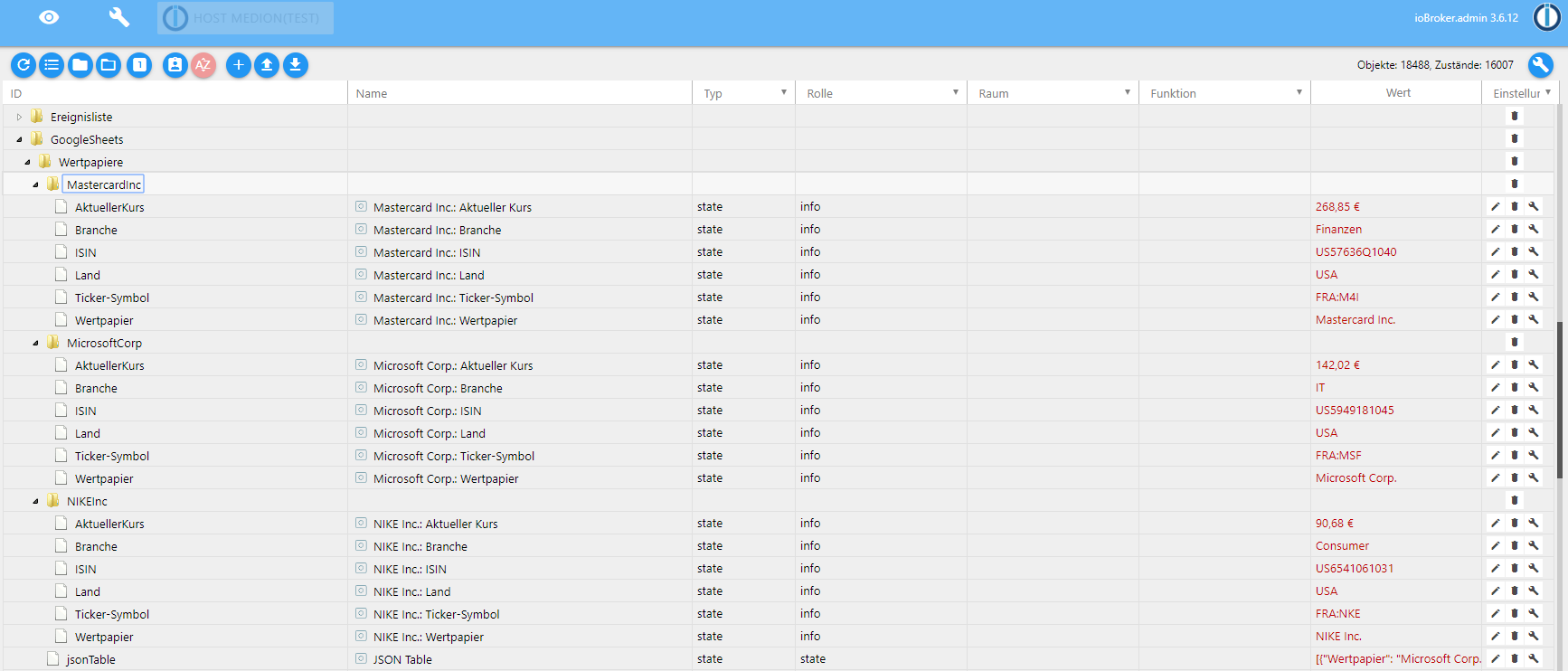1568x671 pixels.
Task: Delete the Ereignisliste folder via trash icon
Action: [x=1515, y=116]
